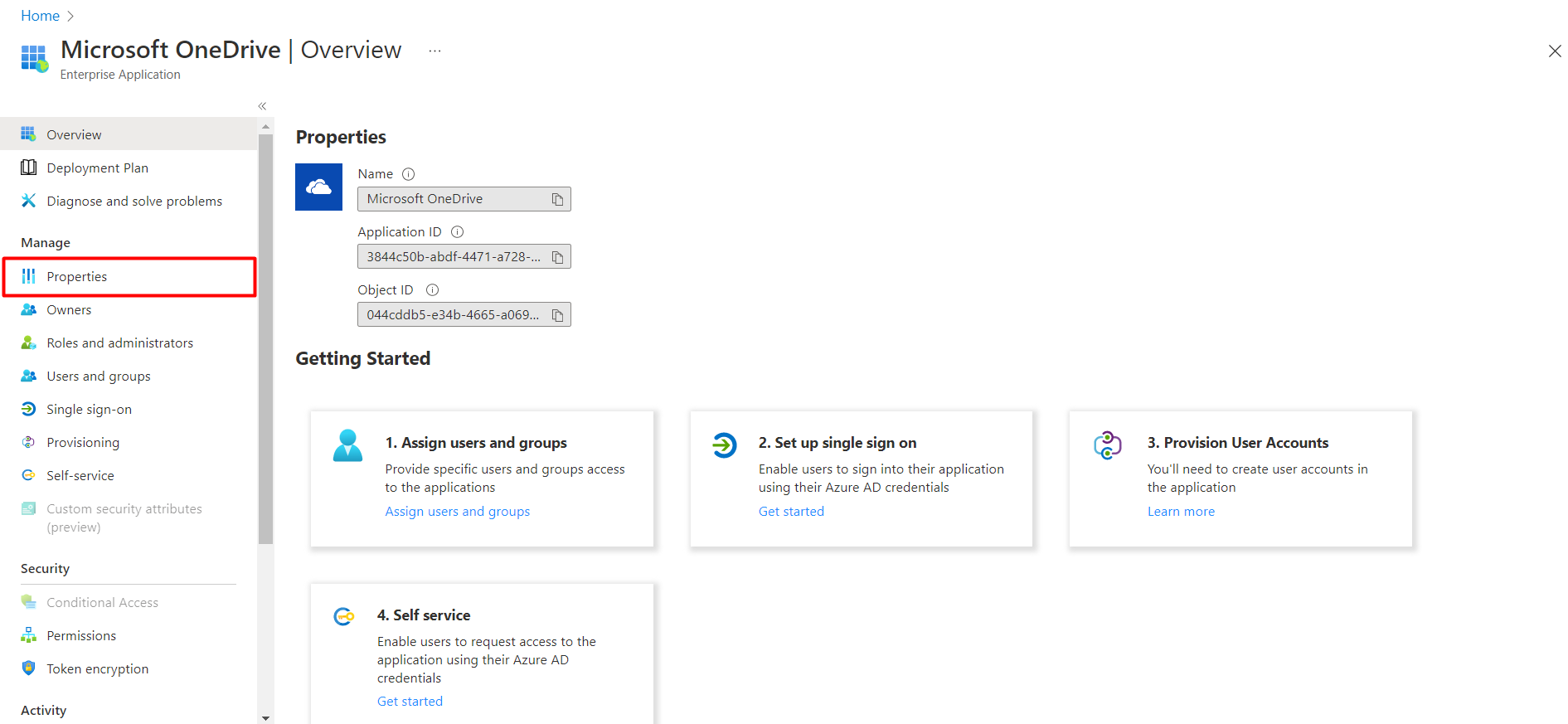
Task: Click the '1. Assign users and groups' heading
Action: tap(476, 443)
